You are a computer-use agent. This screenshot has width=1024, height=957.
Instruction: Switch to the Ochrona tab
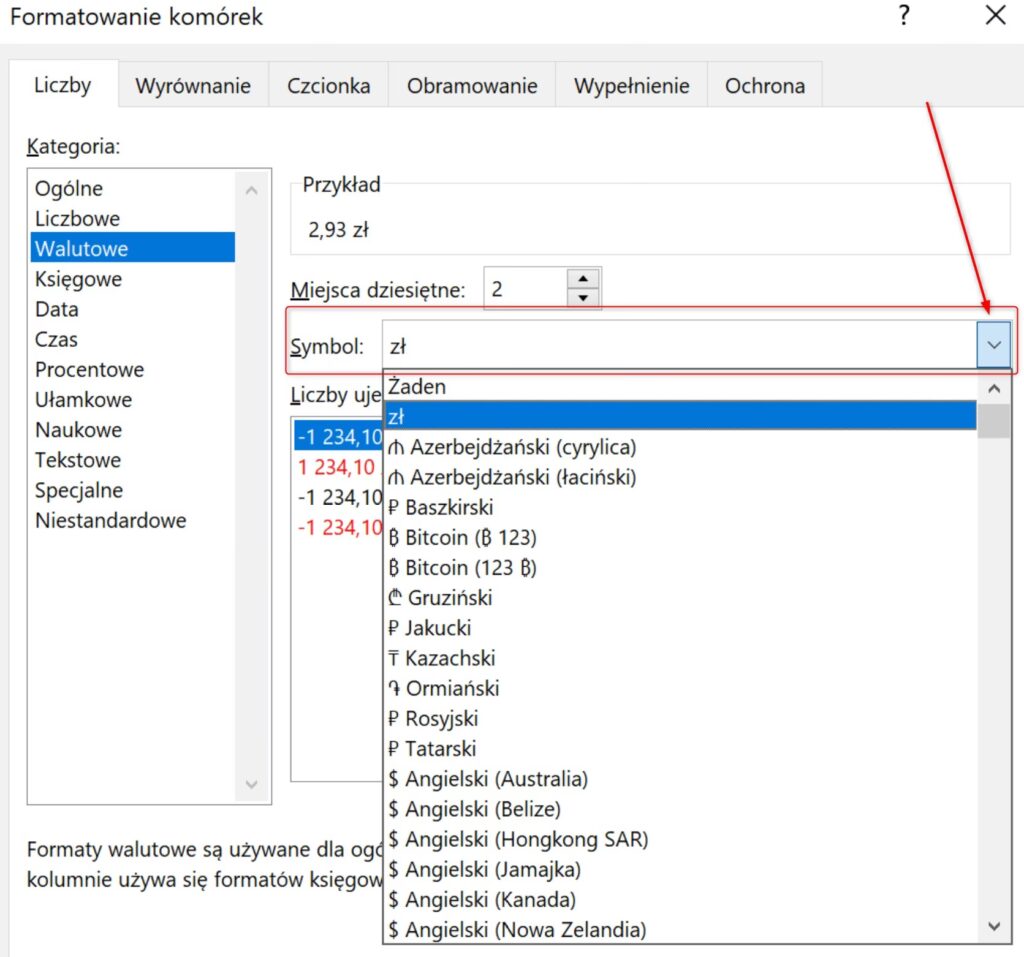tap(764, 86)
